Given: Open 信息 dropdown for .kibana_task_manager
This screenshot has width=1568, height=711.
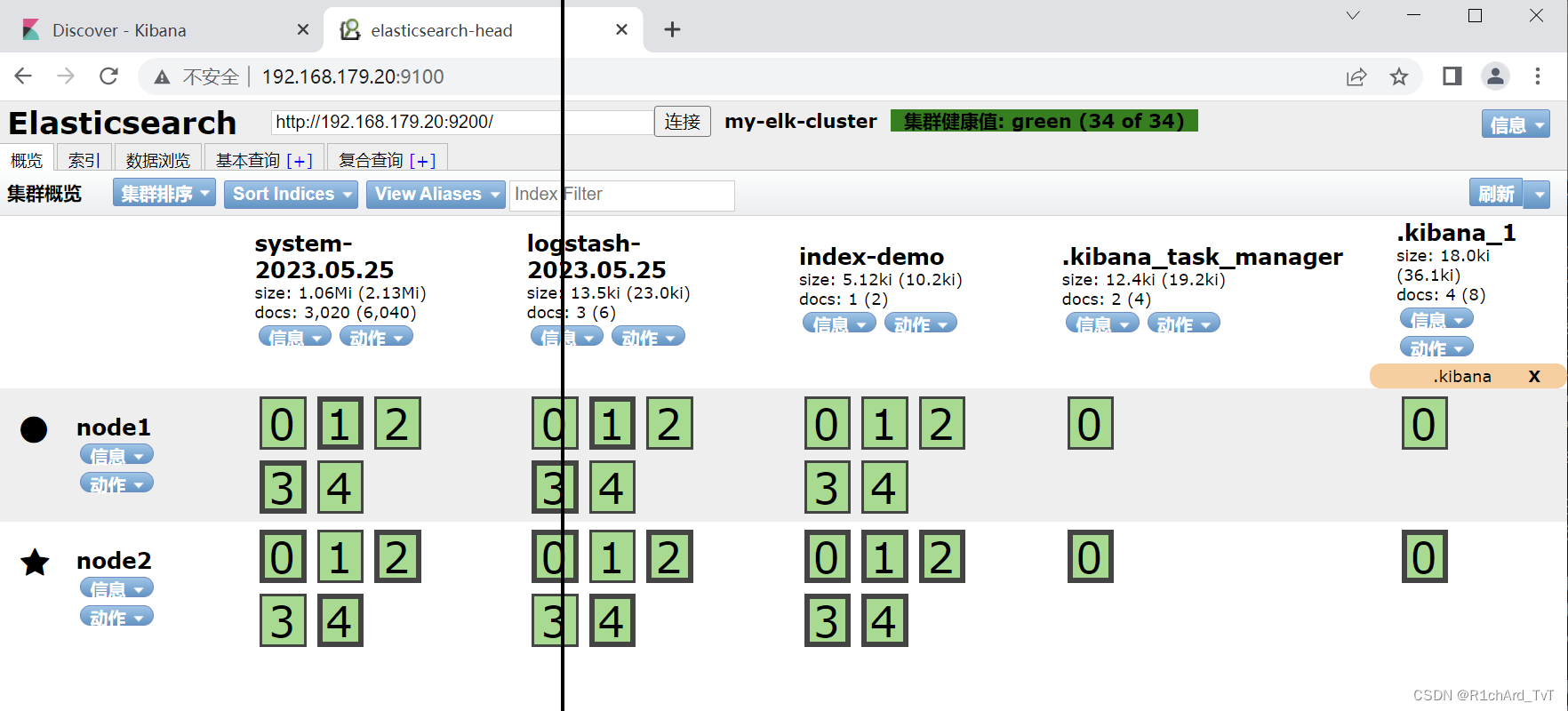Looking at the screenshot, I should [1102, 323].
